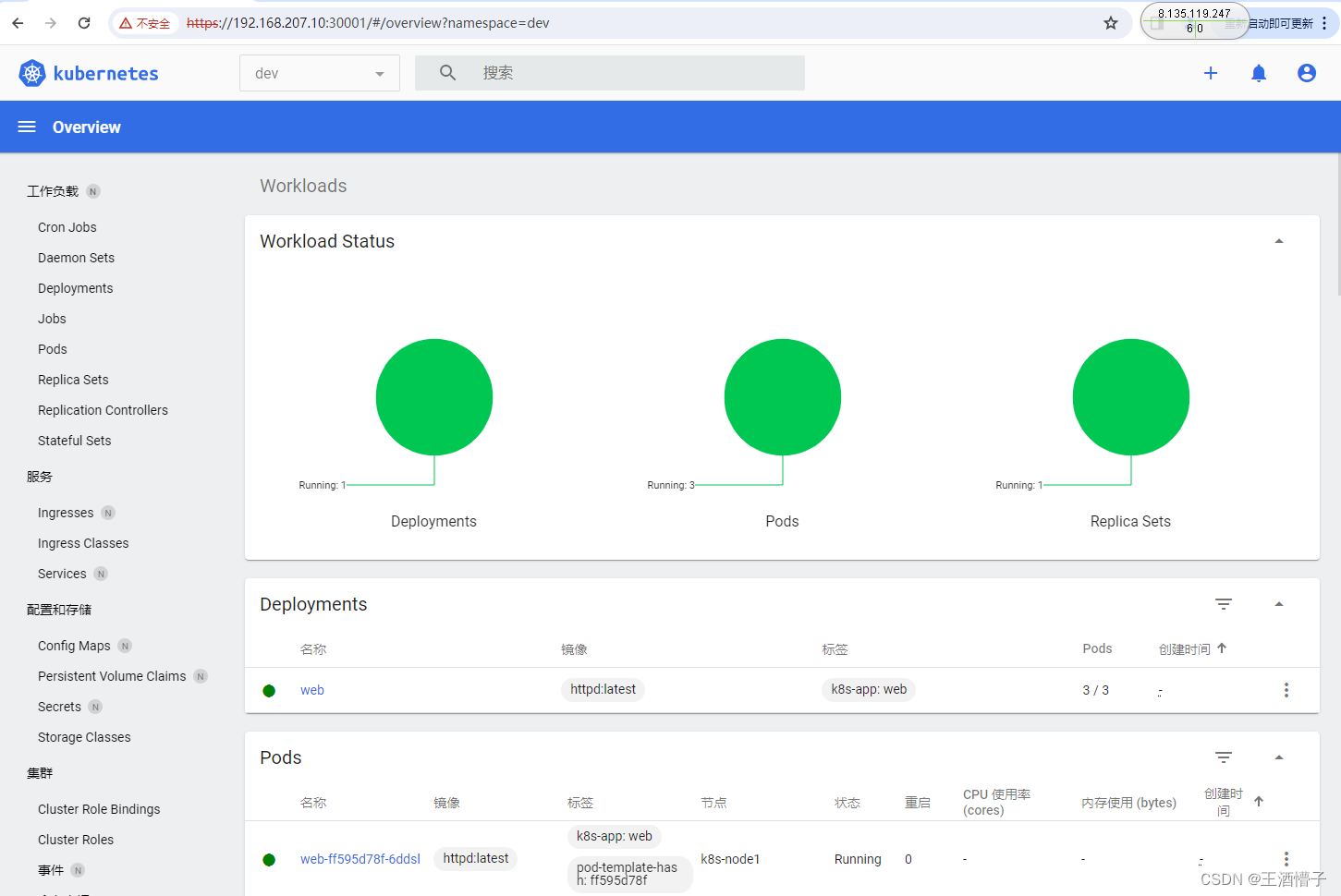Collapse the Workload Status card
This screenshot has width=1341, height=896.
tap(1279, 241)
